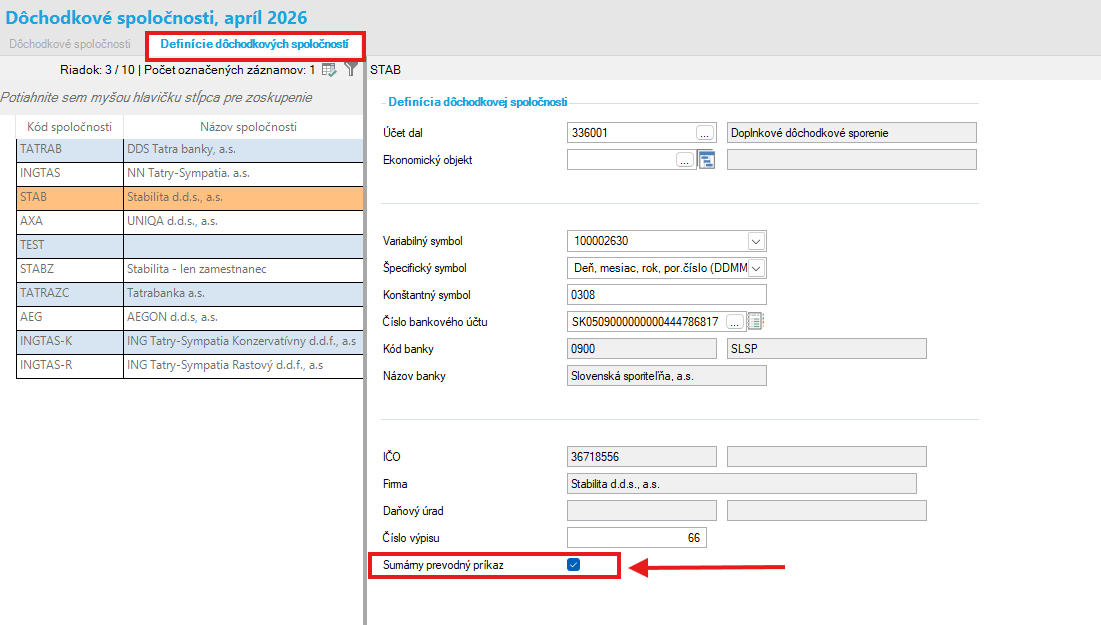Click Číslo bankového účtu input field

click(646, 322)
